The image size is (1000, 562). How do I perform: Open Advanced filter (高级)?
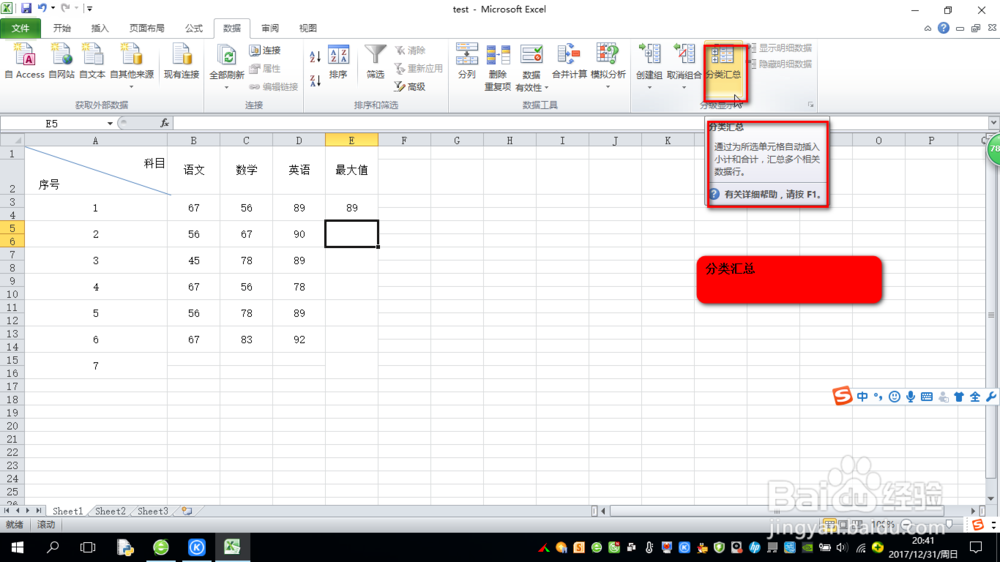(410, 87)
